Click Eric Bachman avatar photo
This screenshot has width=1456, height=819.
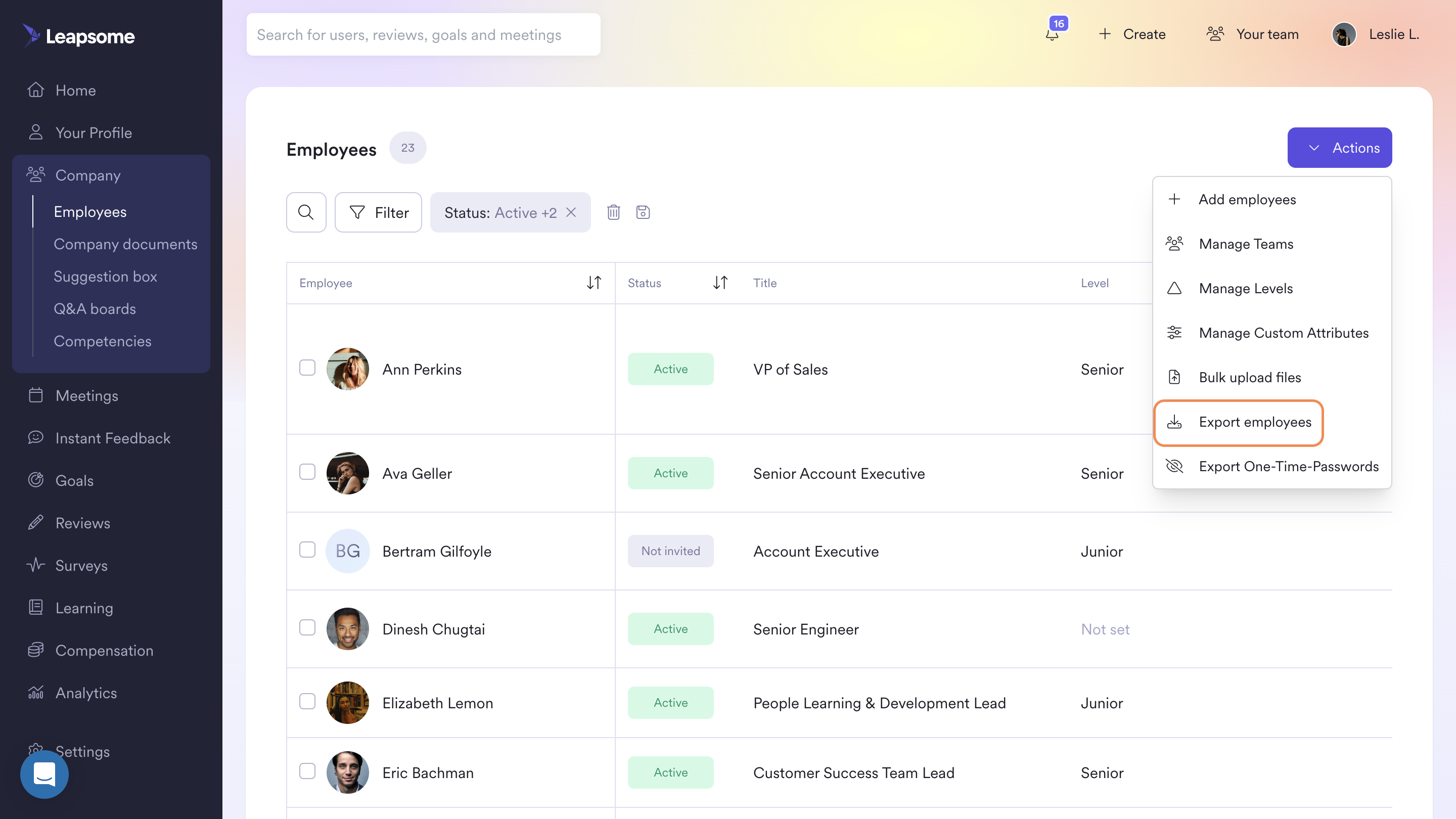tap(348, 772)
